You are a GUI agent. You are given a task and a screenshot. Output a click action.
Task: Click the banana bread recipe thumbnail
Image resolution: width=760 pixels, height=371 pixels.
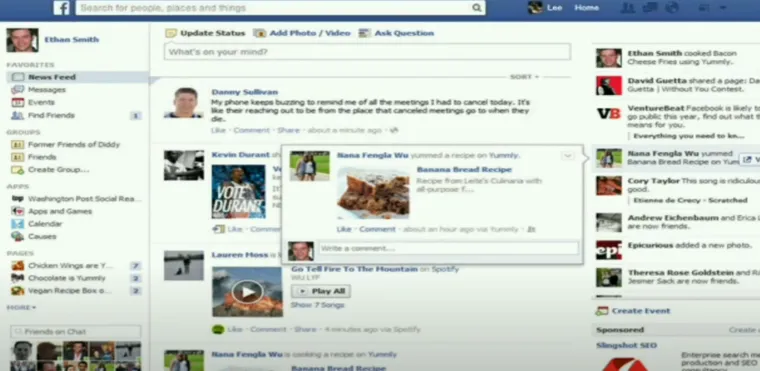click(x=373, y=193)
